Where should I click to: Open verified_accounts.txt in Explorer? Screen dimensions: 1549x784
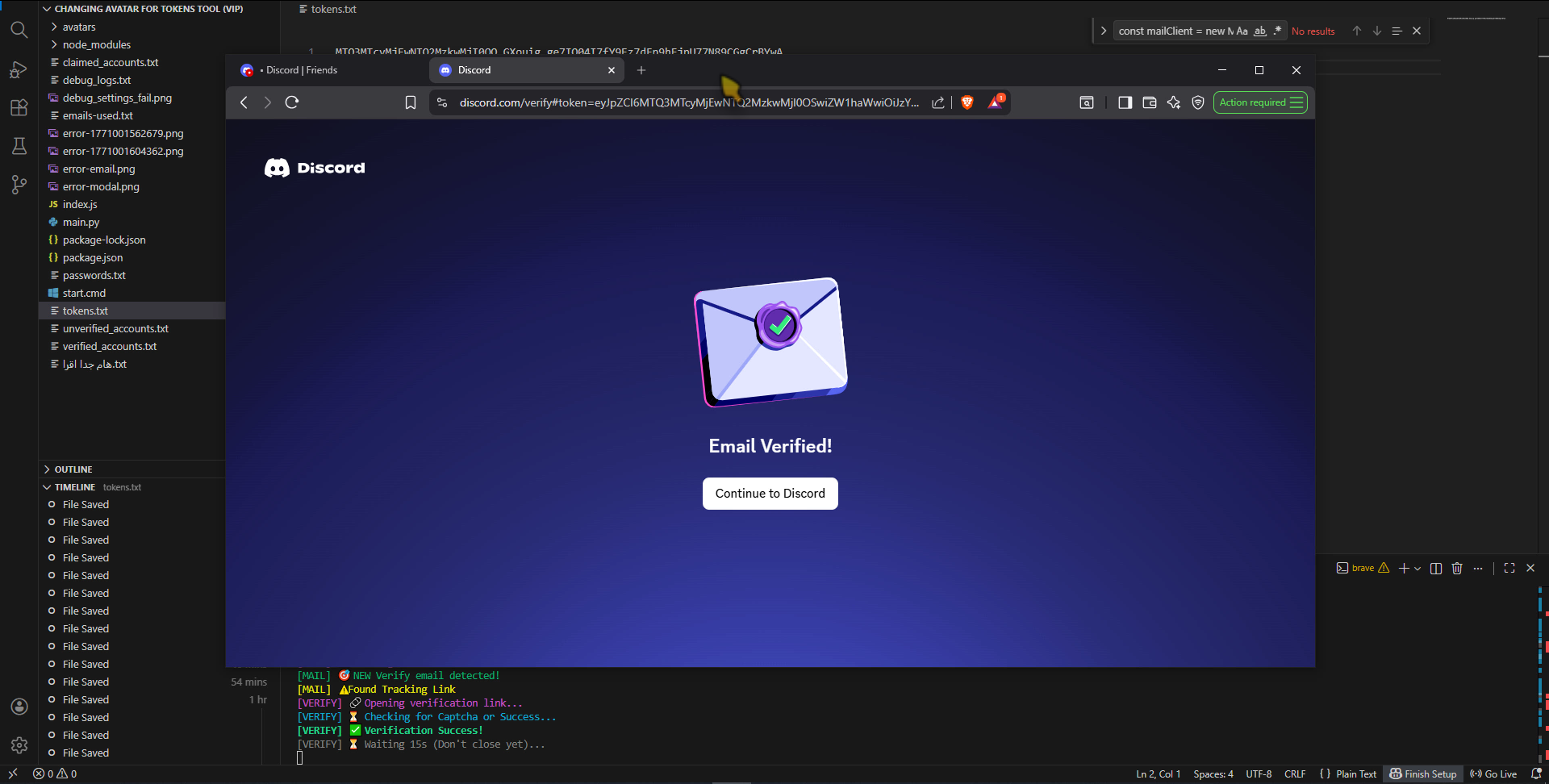[x=110, y=346]
